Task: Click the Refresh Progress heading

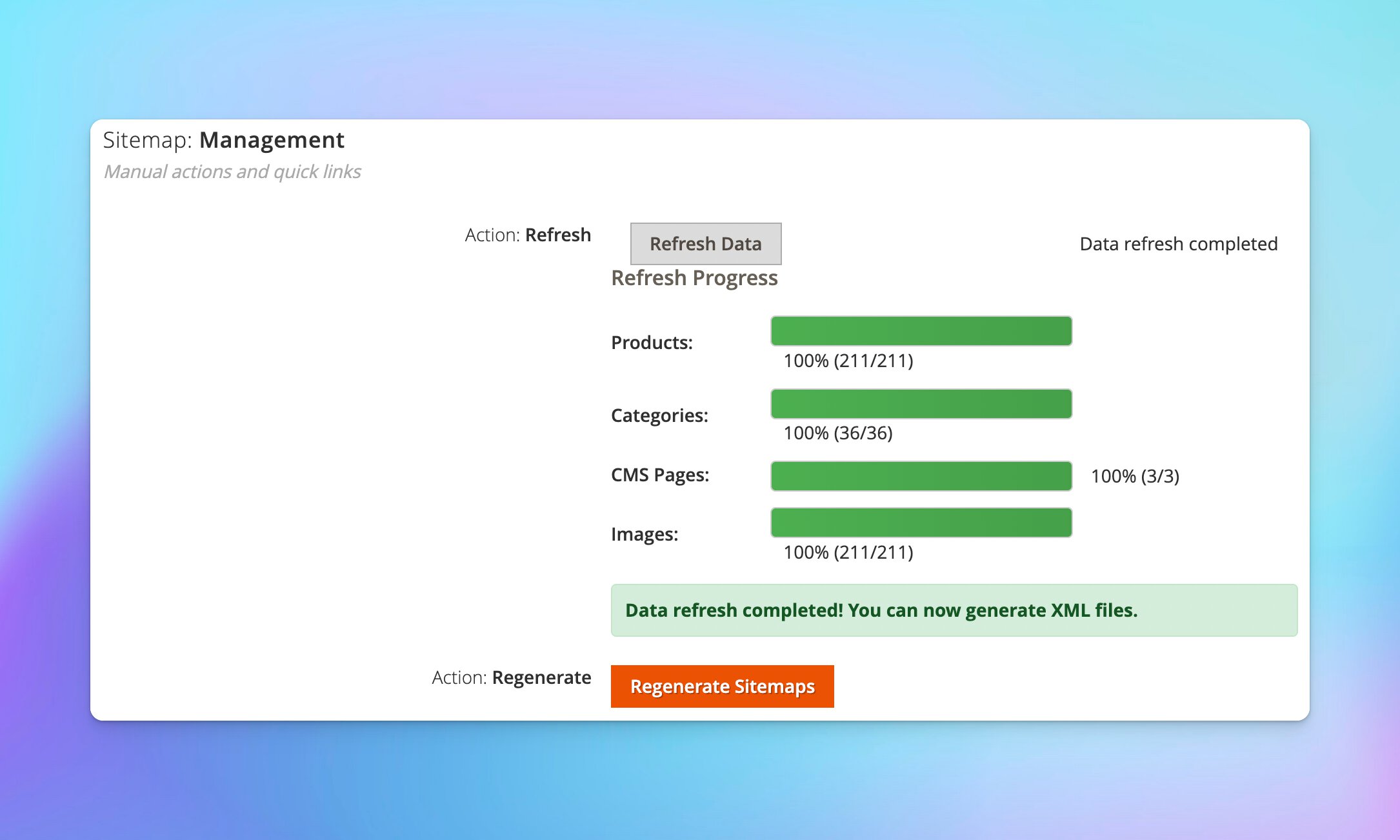Action: click(x=694, y=278)
